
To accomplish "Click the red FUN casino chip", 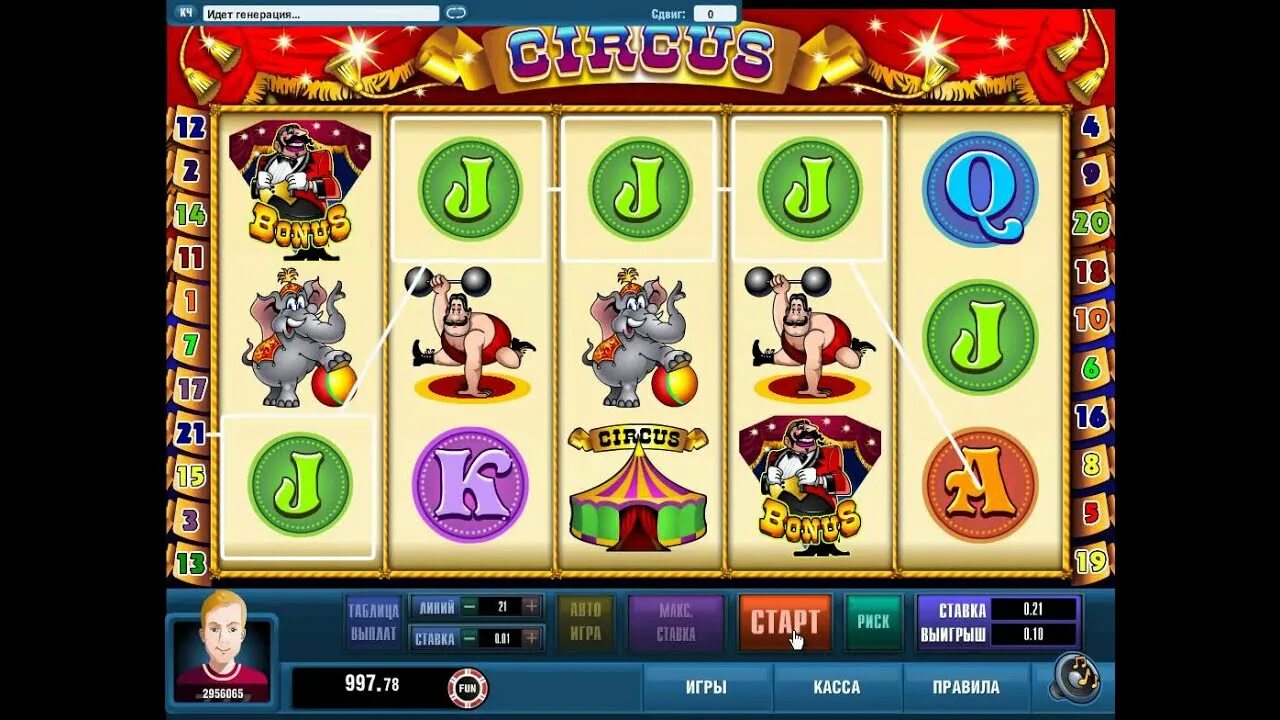I will tap(467, 687).
